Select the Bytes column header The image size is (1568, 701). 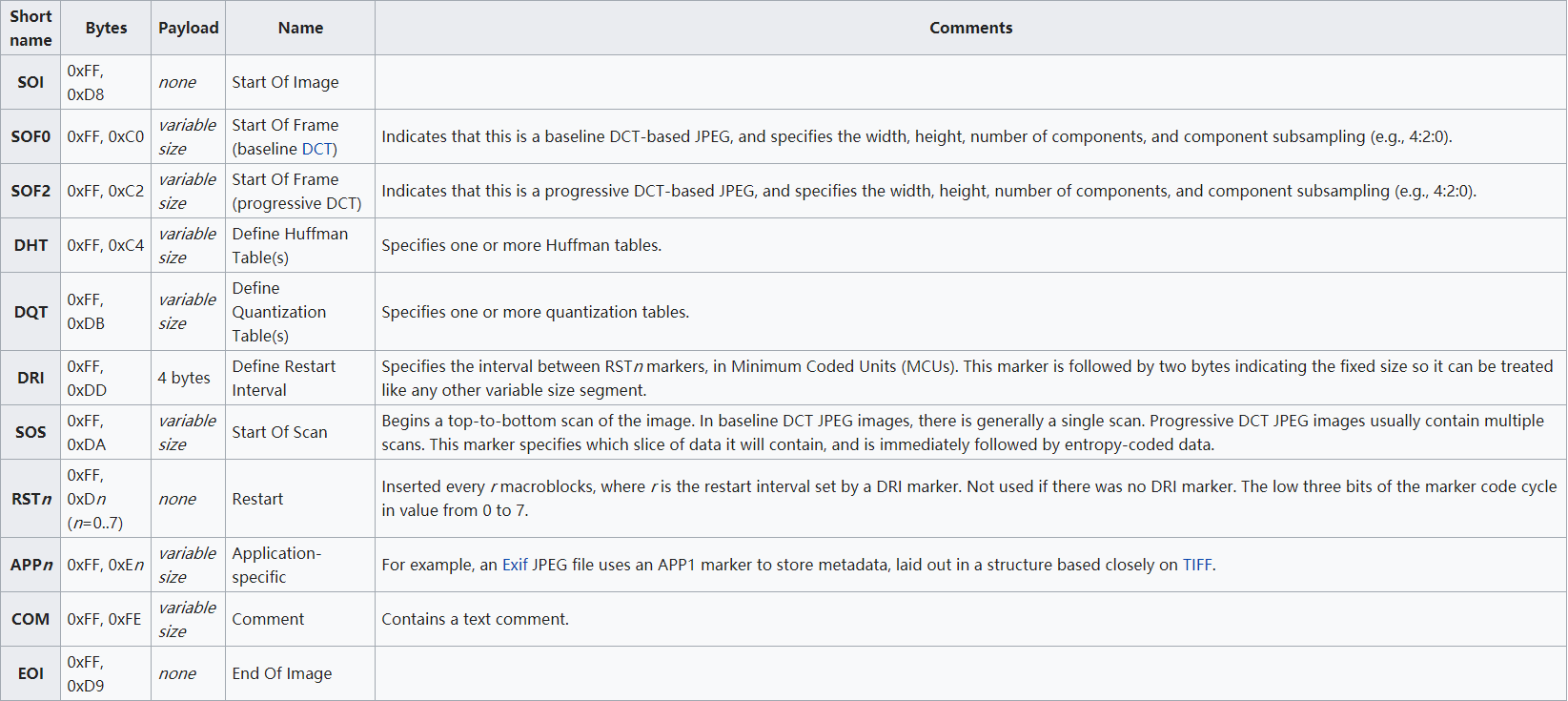[x=106, y=28]
